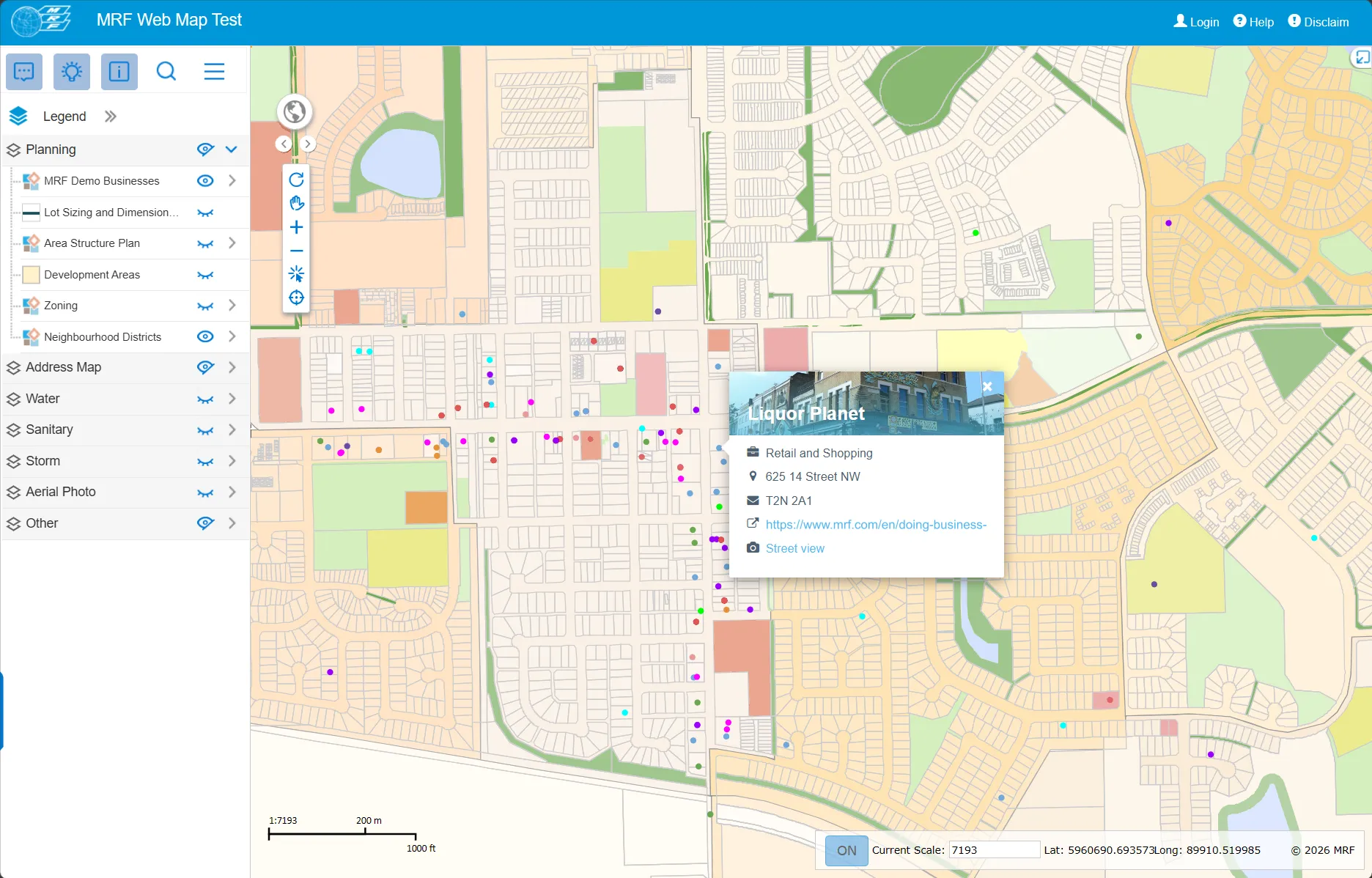The height and width of the screenshot is (878, 1372).
Task: Expand MRF Demo Businesses layer details
Action: [232, 181]
